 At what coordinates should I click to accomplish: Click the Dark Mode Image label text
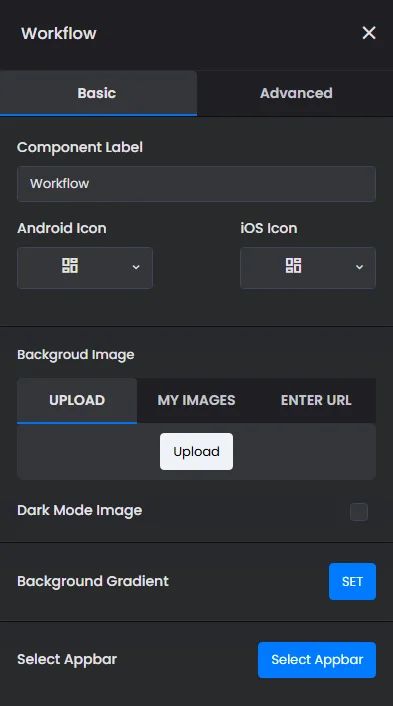pyautogui.click(x=80, y=511)
